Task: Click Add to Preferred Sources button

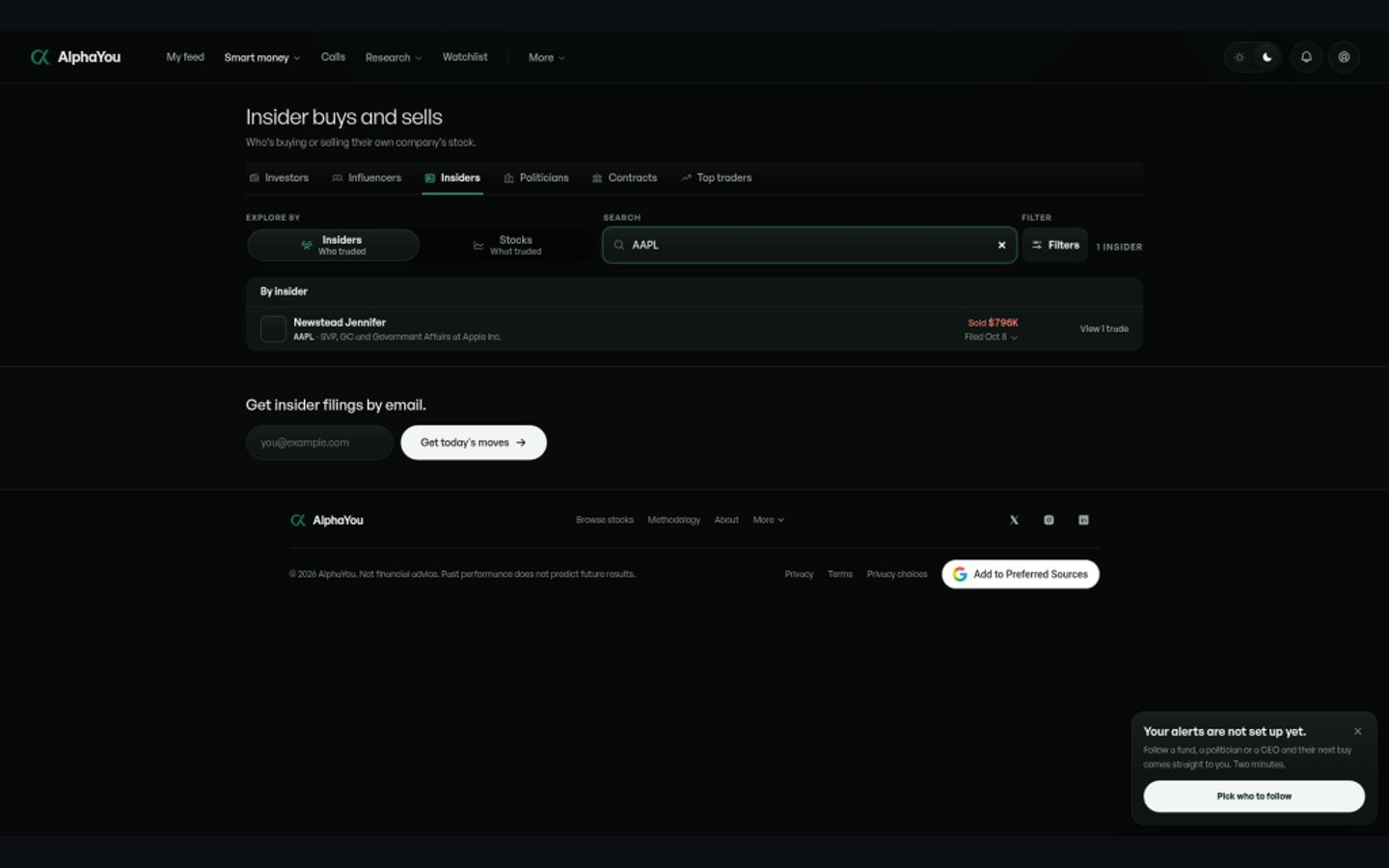Action: [x=1021, y=574]
